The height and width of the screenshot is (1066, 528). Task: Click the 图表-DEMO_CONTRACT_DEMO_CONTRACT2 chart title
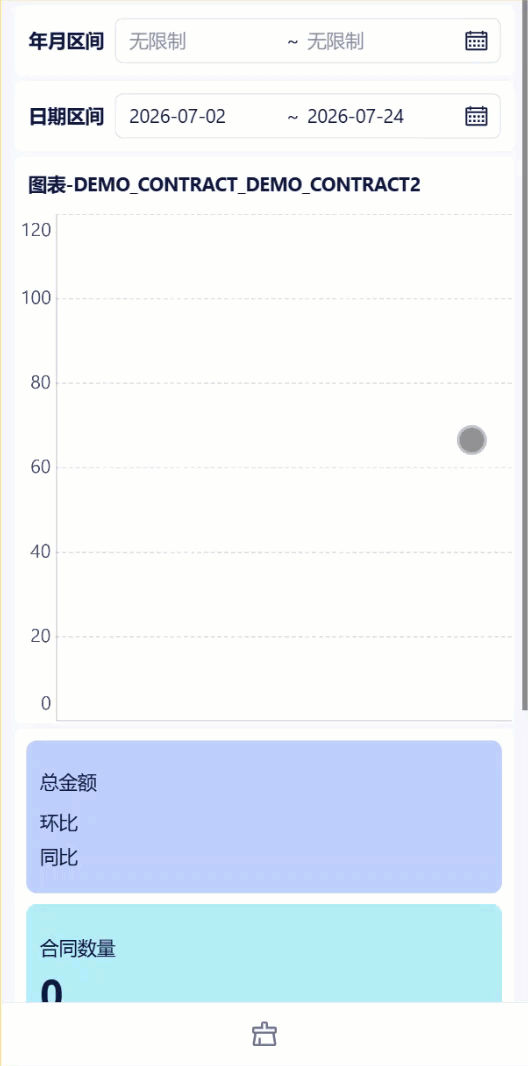[x=224, y=184]
